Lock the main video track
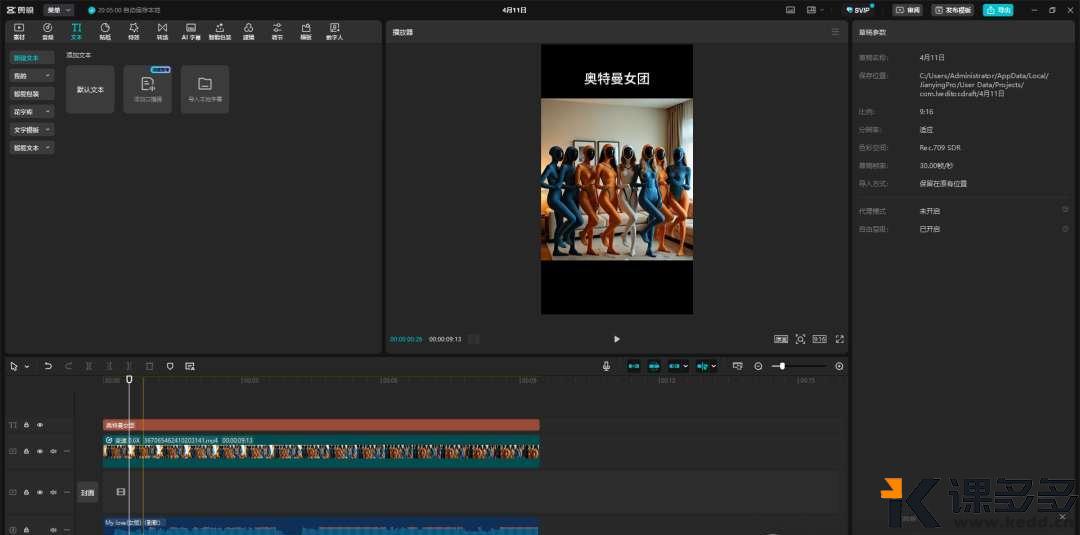Image resolution: width=1080 pixels, height=535 pixels. click(x=26, y=451)
